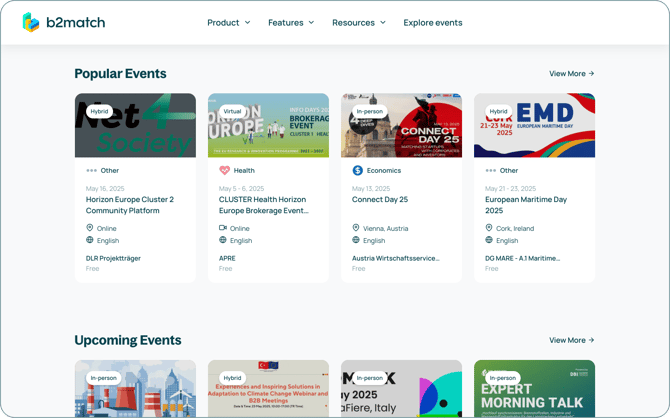Click the date May 16, 2025
The height and width of the screenshot is (418, 670).
coord(105,188)
